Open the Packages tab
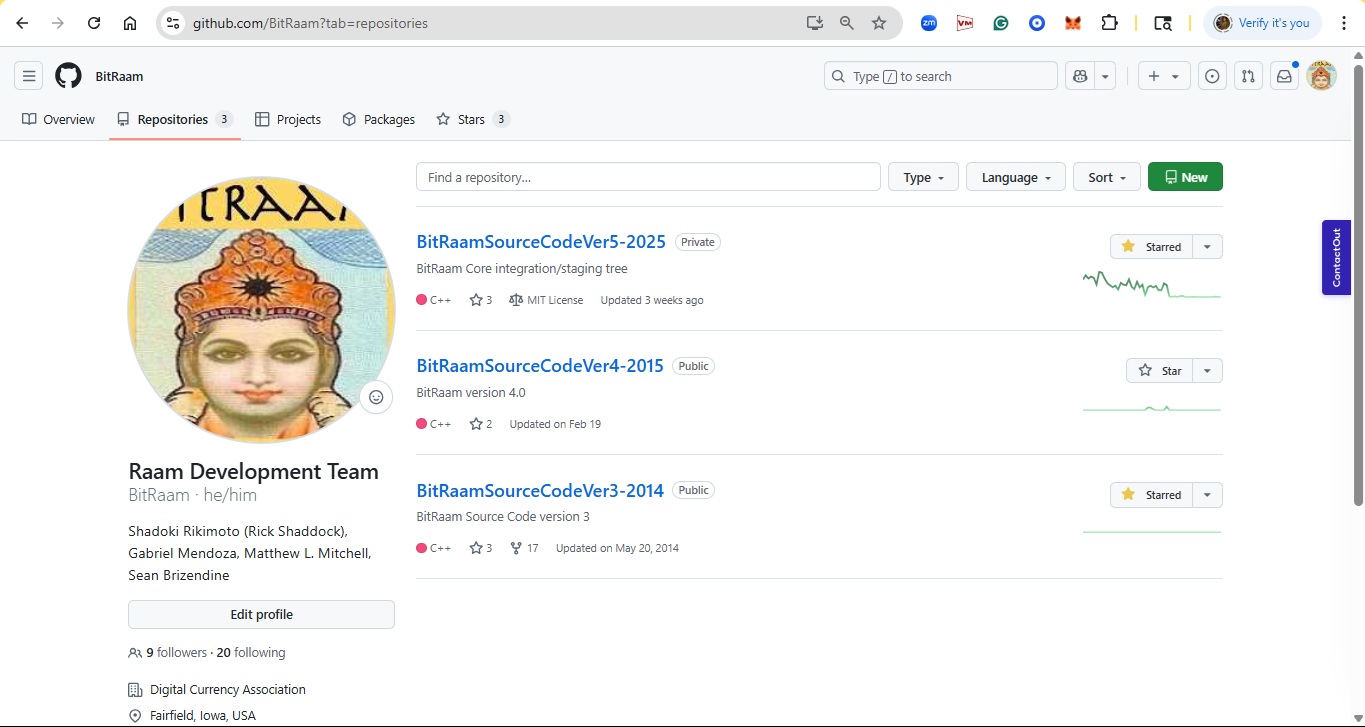The height and width of the screenshot is (727, 1365). (378, 119)
